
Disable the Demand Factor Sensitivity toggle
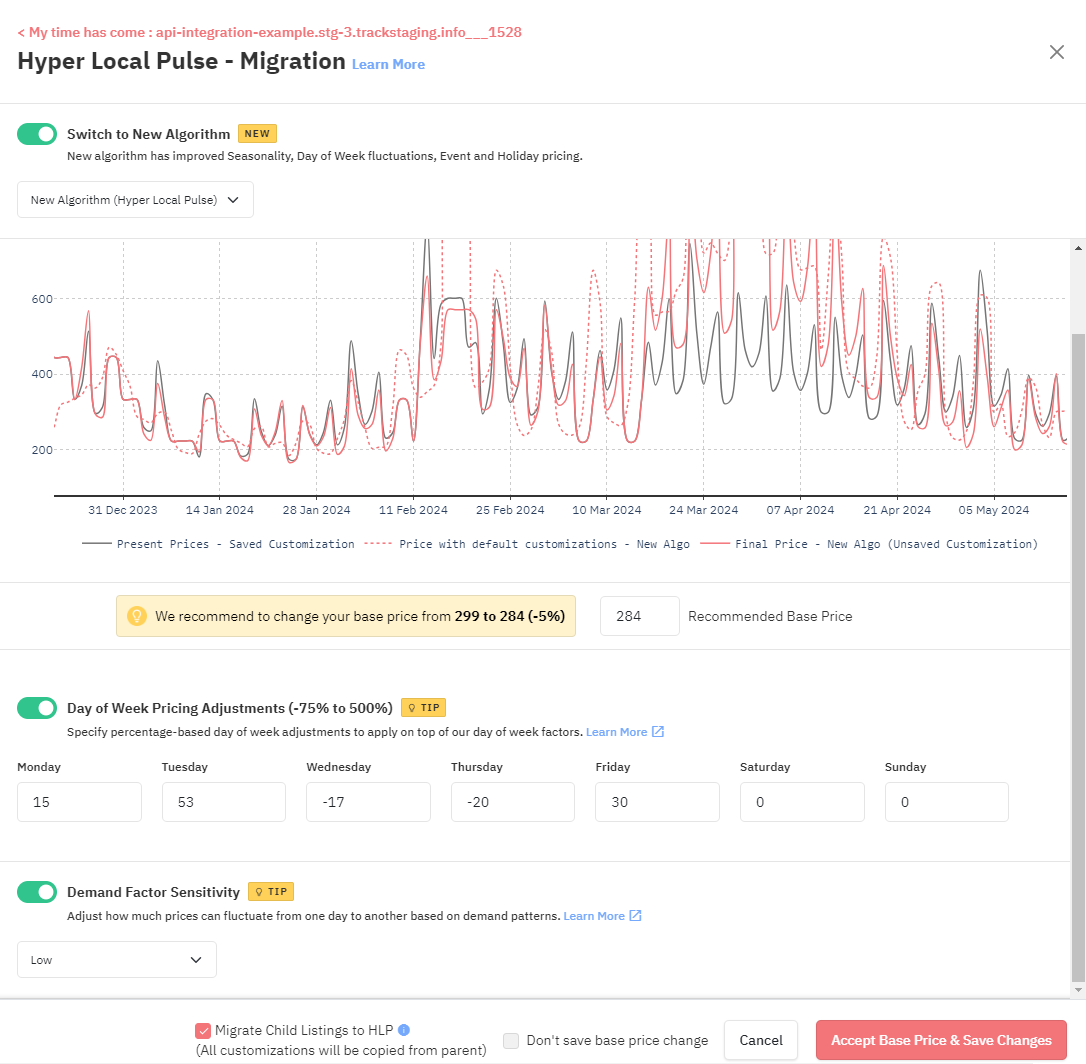(x=37, y=891)
